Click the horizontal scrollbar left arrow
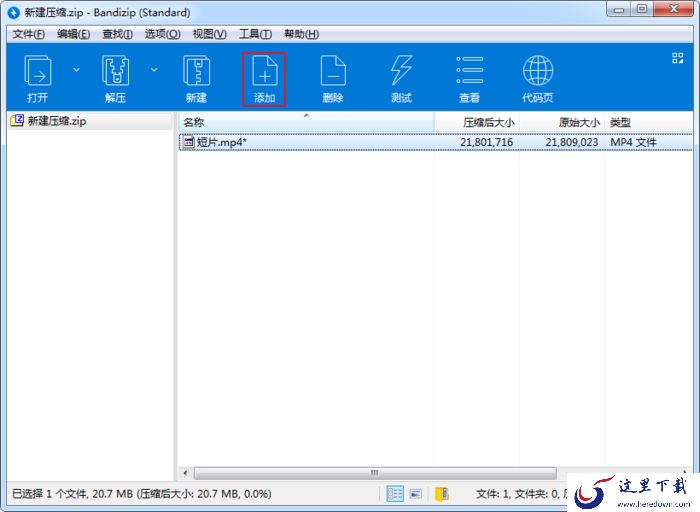This screenshot has height=512, width=700. (x=185, y=473)
